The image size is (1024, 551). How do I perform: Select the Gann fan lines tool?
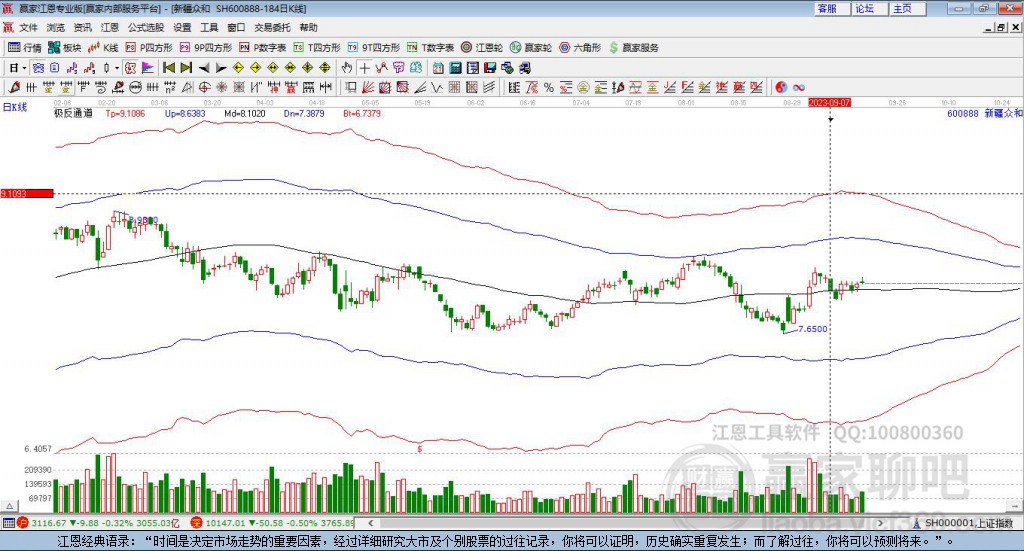point(368,87)
